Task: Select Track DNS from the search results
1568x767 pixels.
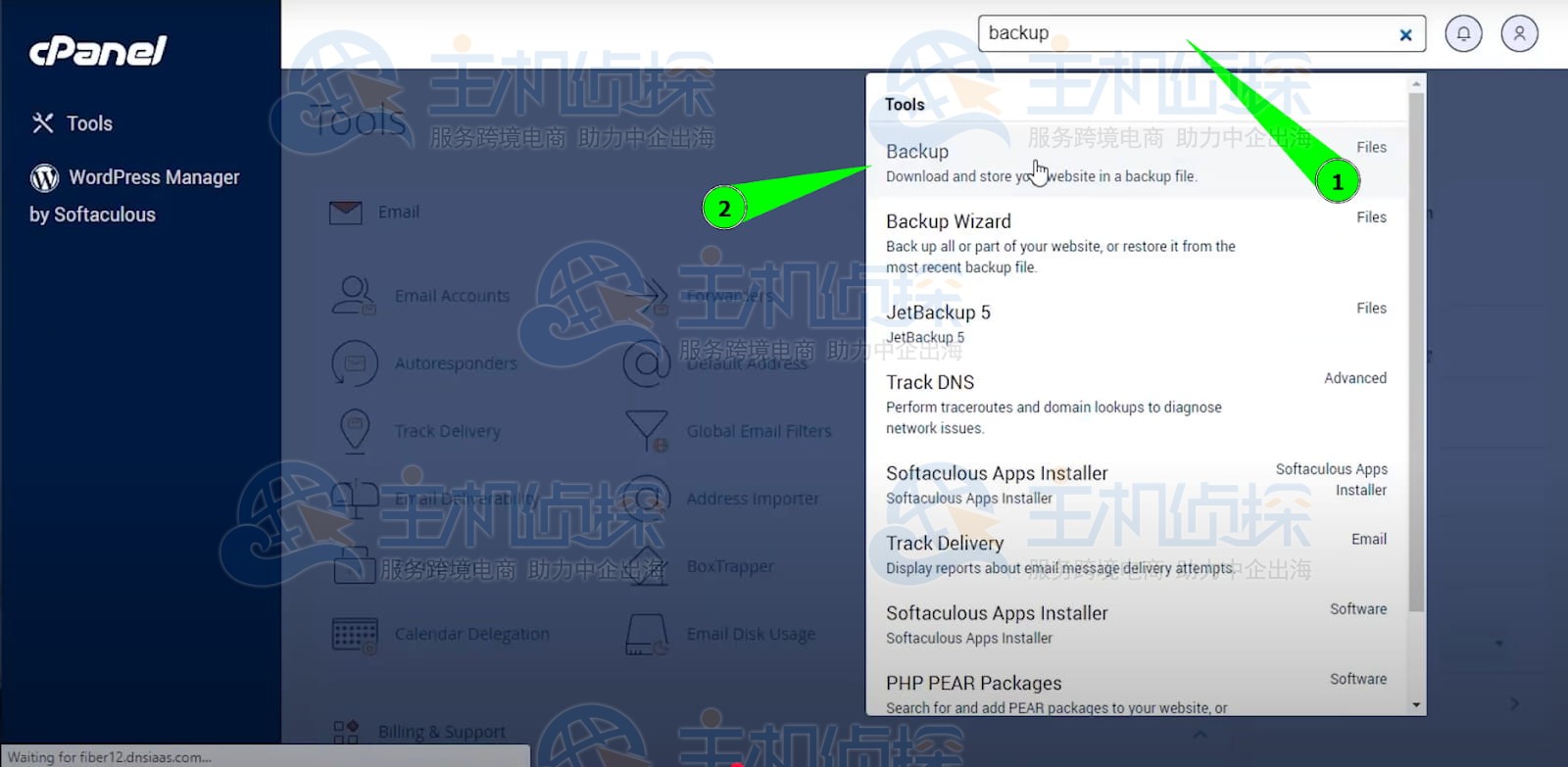Action: (x=1137, y=404)
